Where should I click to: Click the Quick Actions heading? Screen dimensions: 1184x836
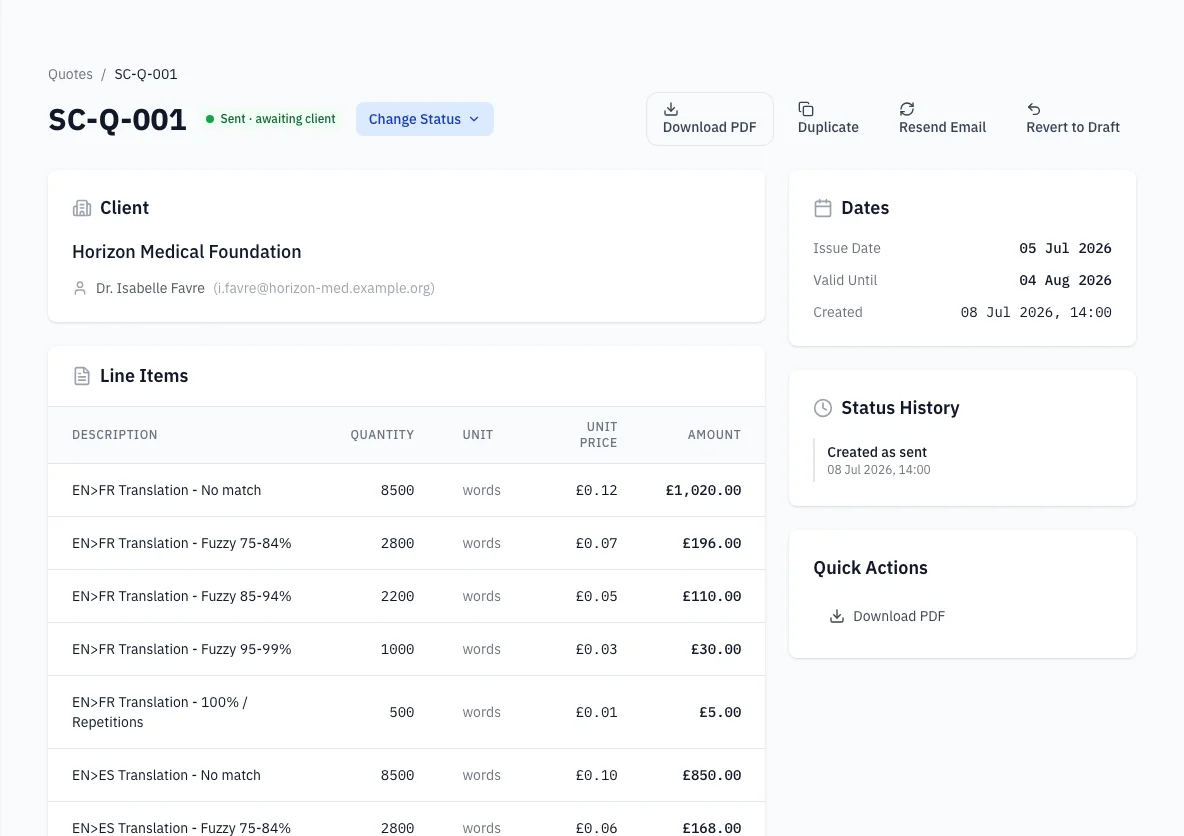coord(871,568)
